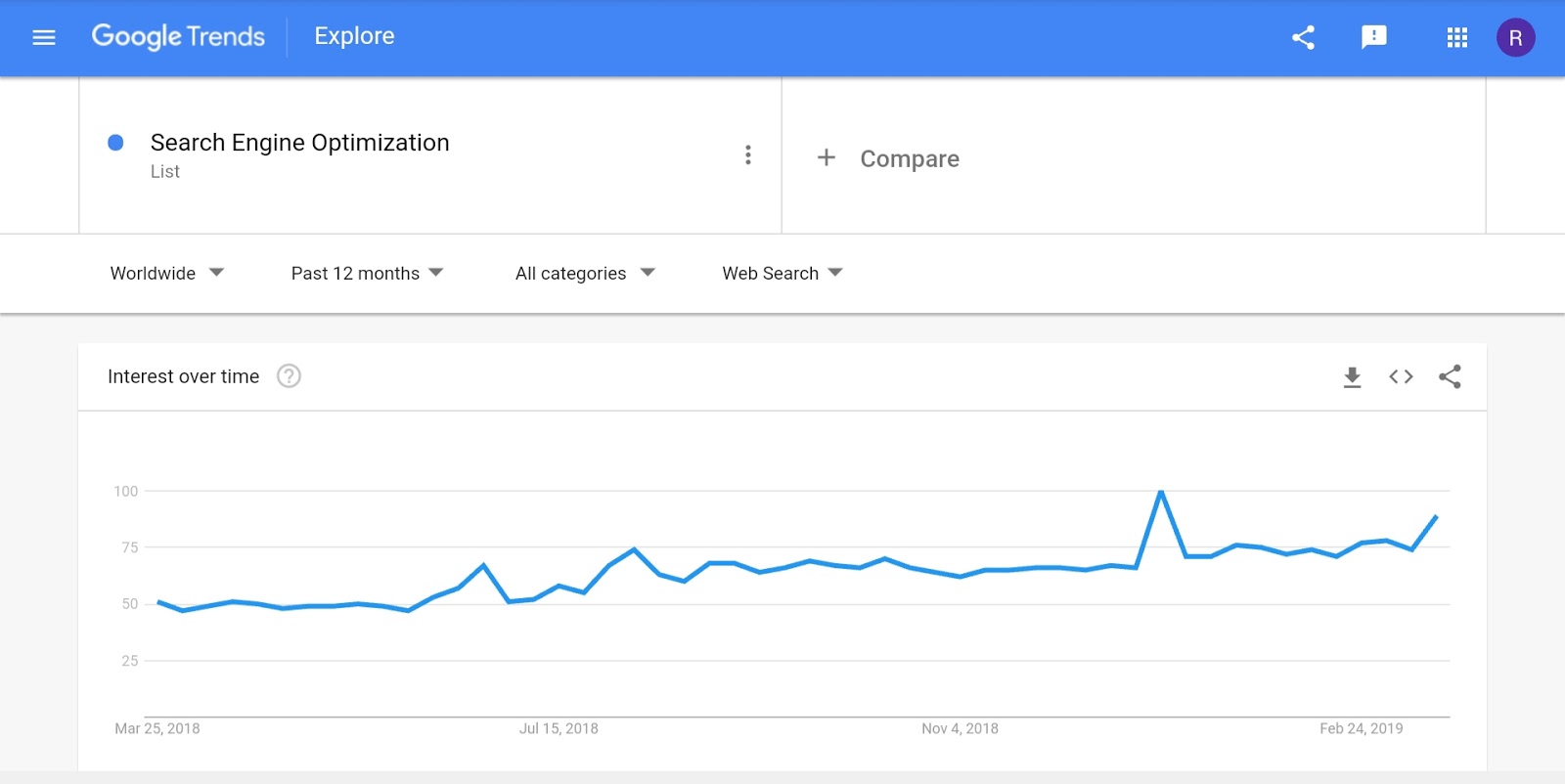The width and height of the screenshot is (1565, 784).
Task: Click the chart's peak point at 100
Action: click(1161, 492)
